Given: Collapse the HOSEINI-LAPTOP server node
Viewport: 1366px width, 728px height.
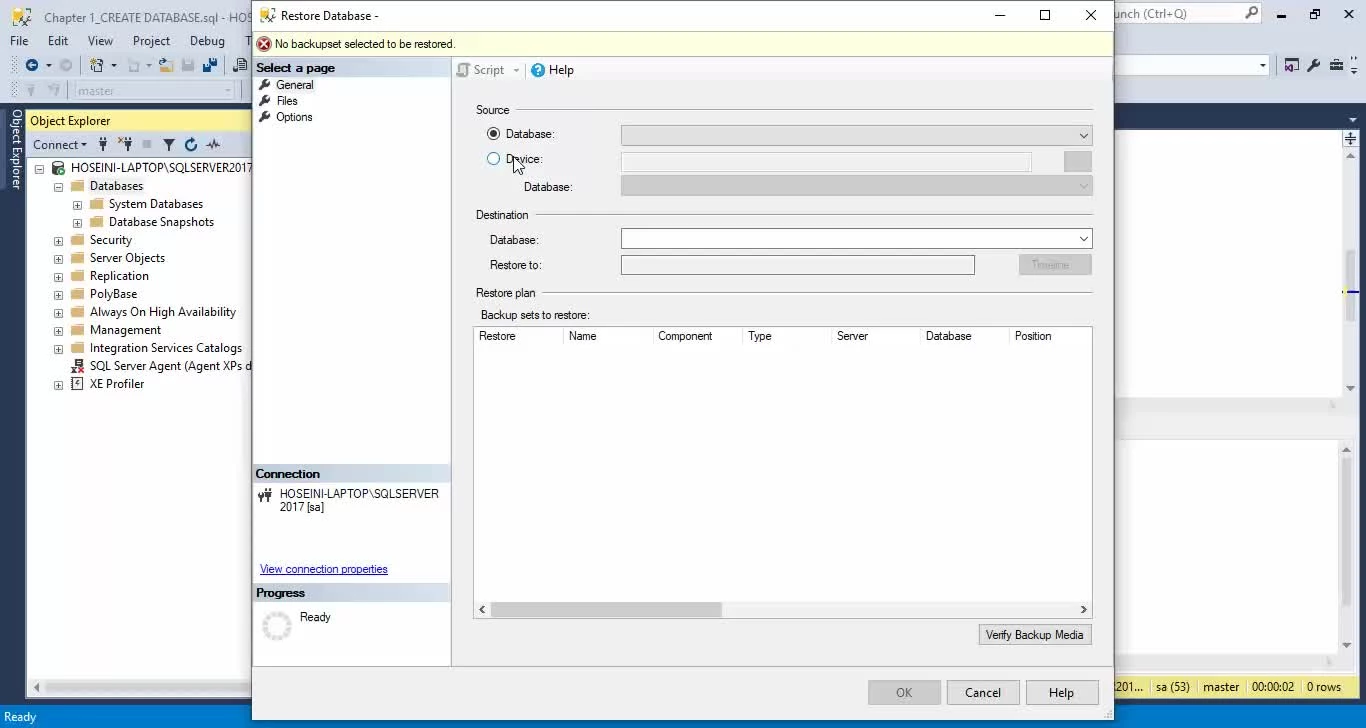Looking at the screenshot, I should pyautogui.click(x=39, y=168).
